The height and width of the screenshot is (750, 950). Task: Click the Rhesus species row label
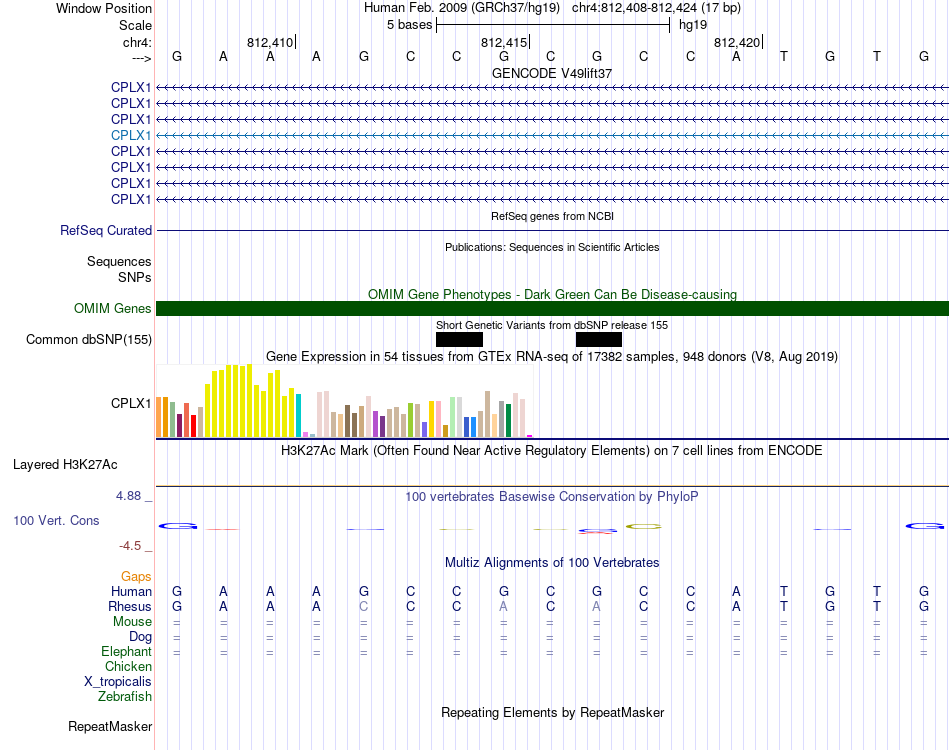point(130,606)
